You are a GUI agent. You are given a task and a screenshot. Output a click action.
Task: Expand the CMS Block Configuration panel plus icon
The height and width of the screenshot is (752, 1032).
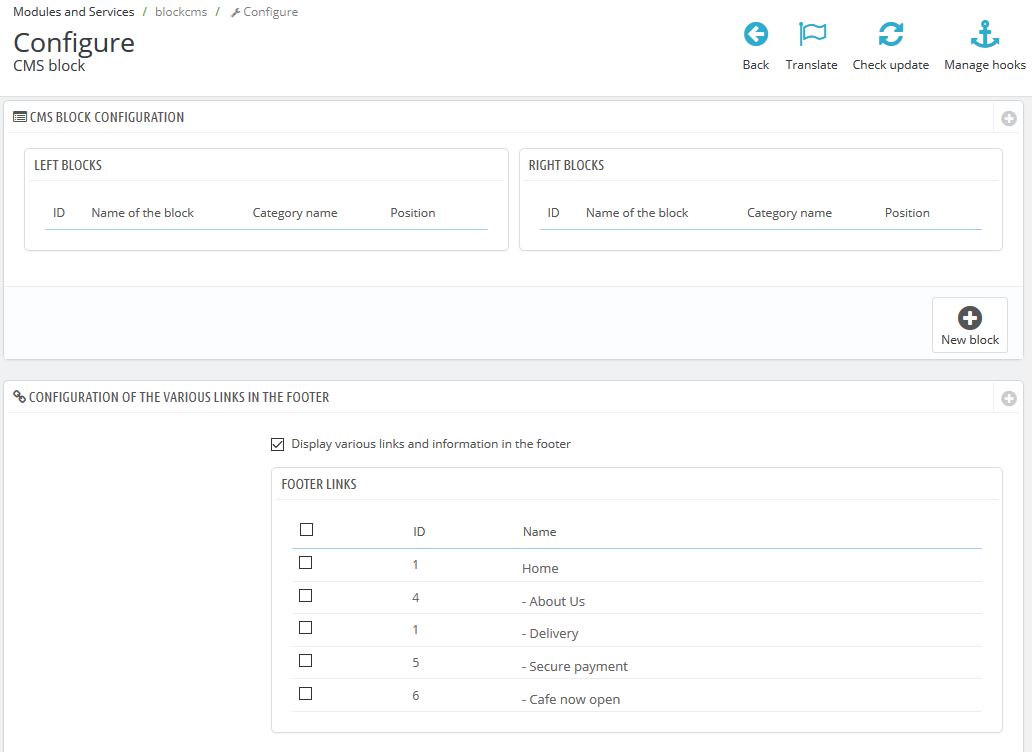[1008, 118]
